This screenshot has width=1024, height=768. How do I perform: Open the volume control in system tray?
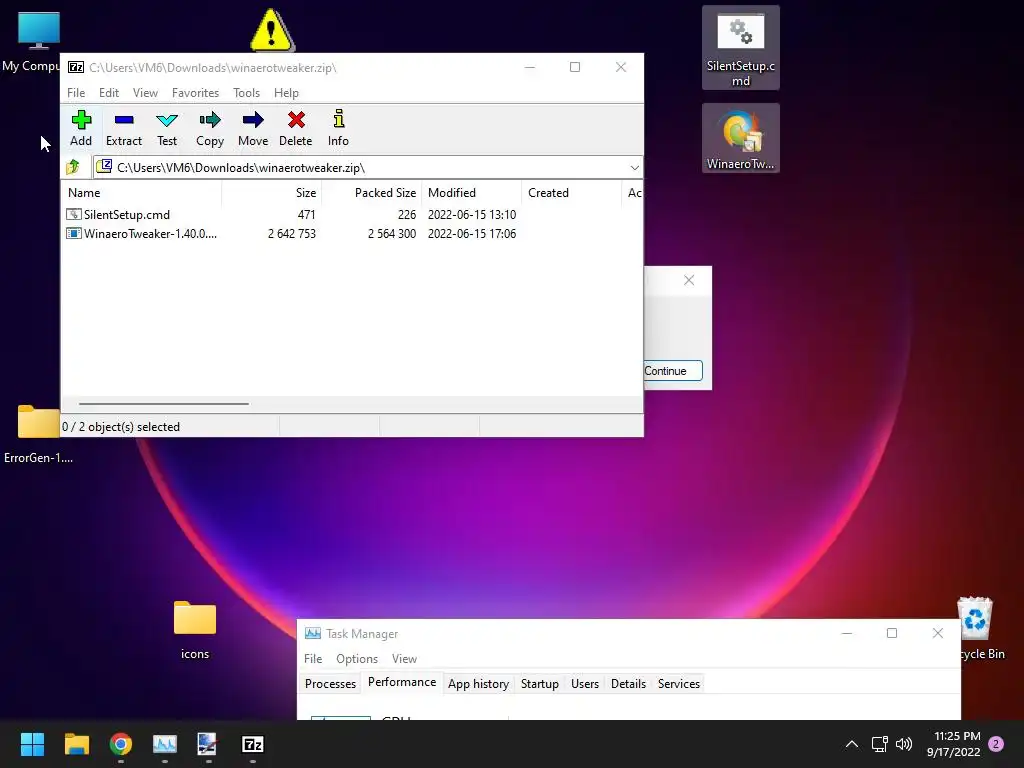904,744
